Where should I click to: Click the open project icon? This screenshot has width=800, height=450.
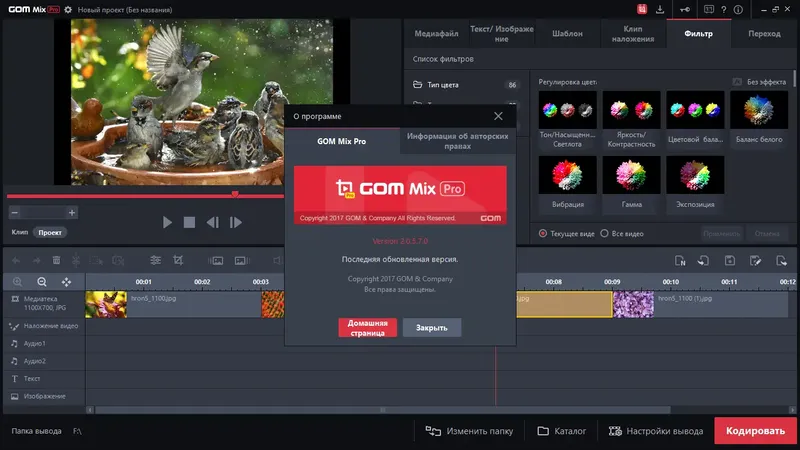click(704, 261)
